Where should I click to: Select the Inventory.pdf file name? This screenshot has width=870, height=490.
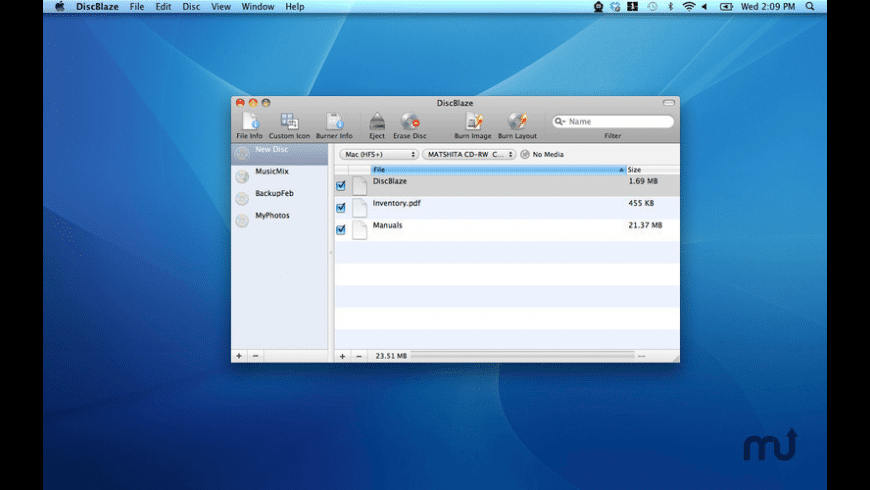(x=397, y=203)
